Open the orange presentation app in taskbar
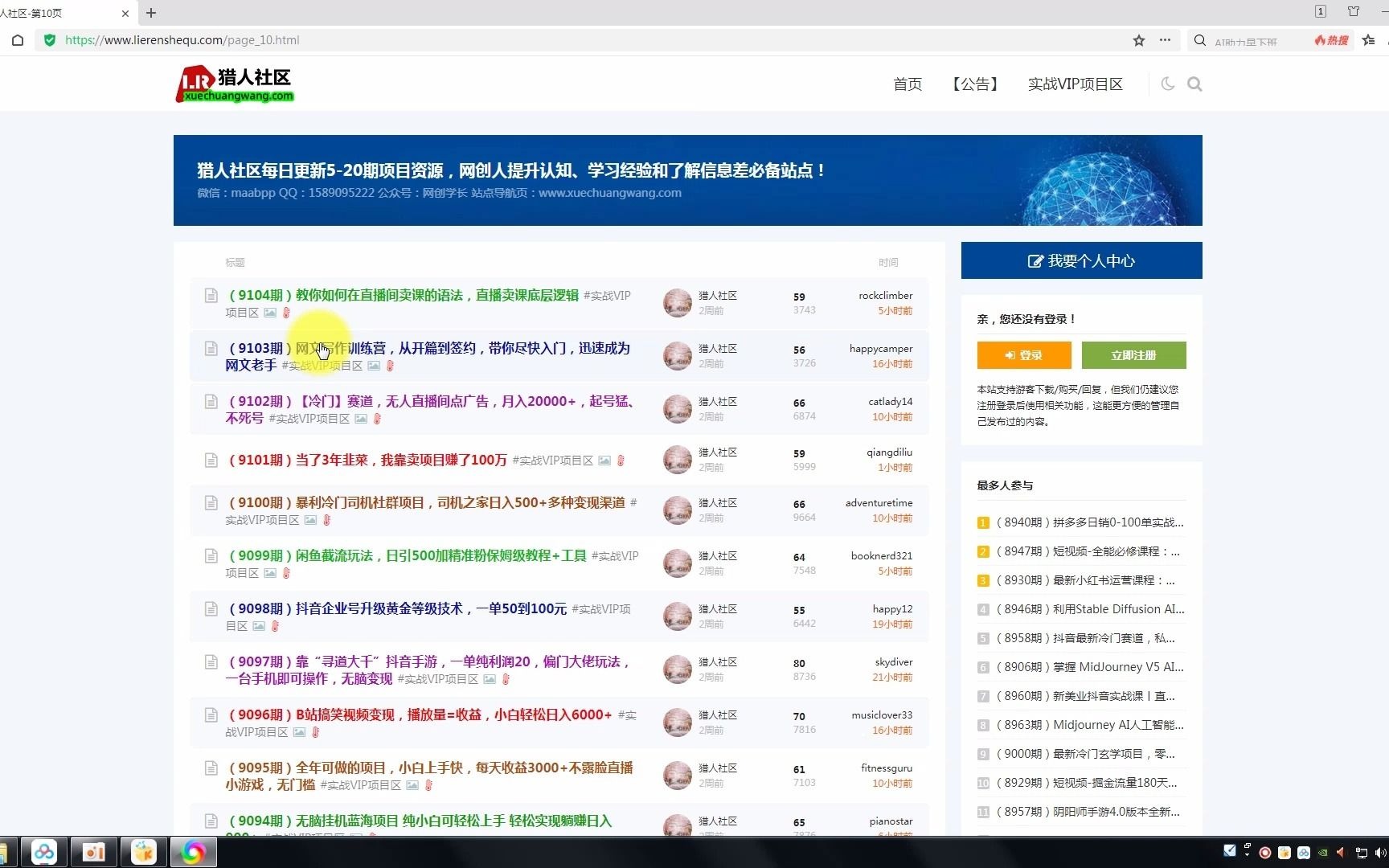Image resolution: width=1389 pixels, height=868 pixels. pos(94,852)
